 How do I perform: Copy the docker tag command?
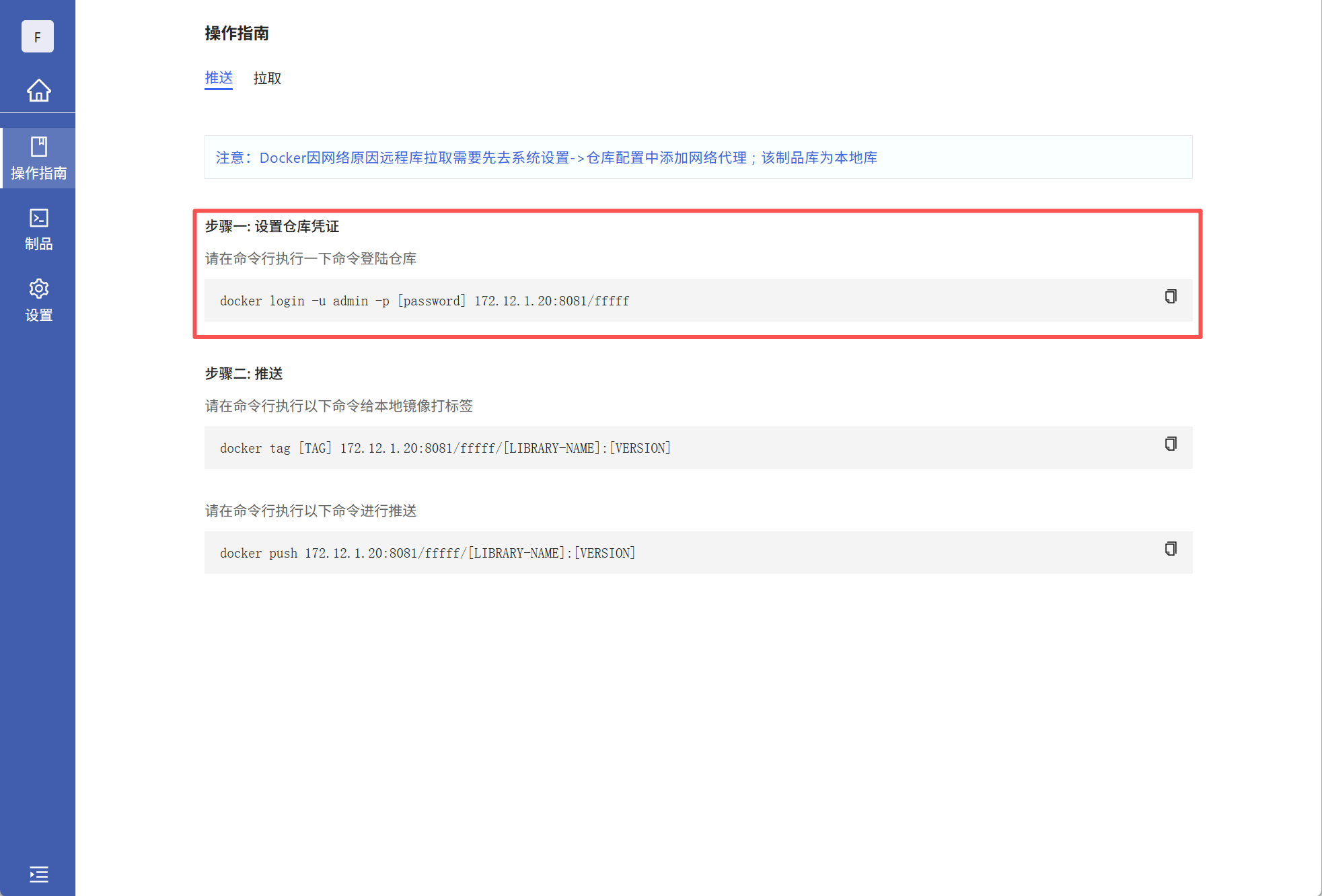[x=1171, y=444]
